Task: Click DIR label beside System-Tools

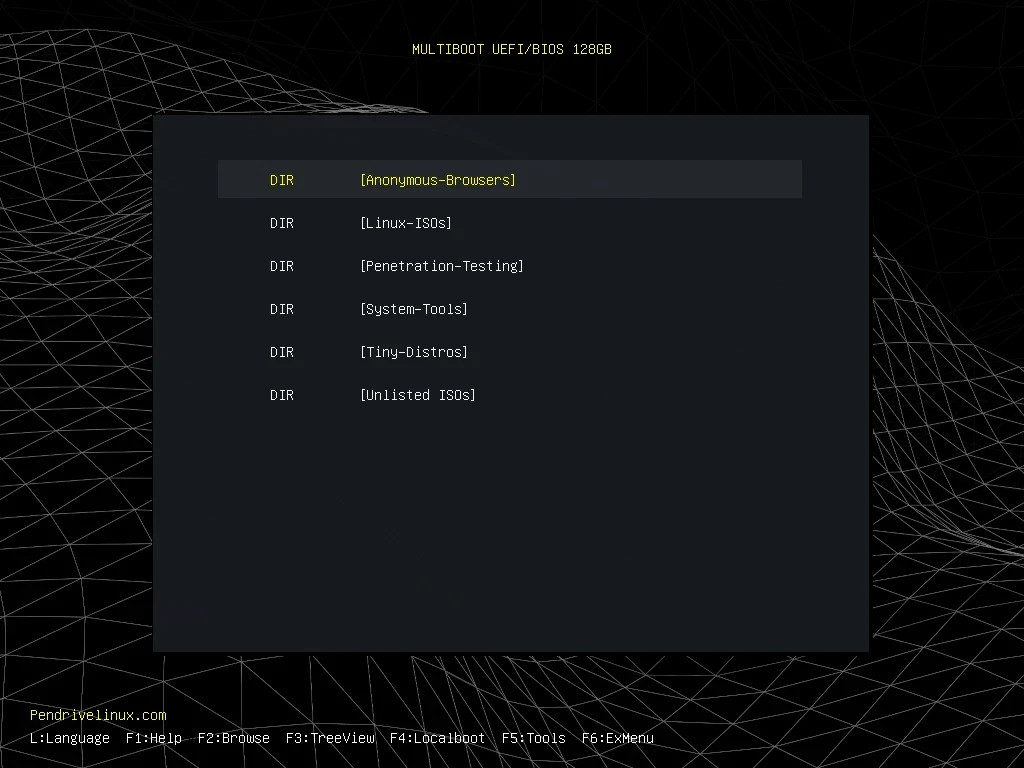Action: point(281,309)
